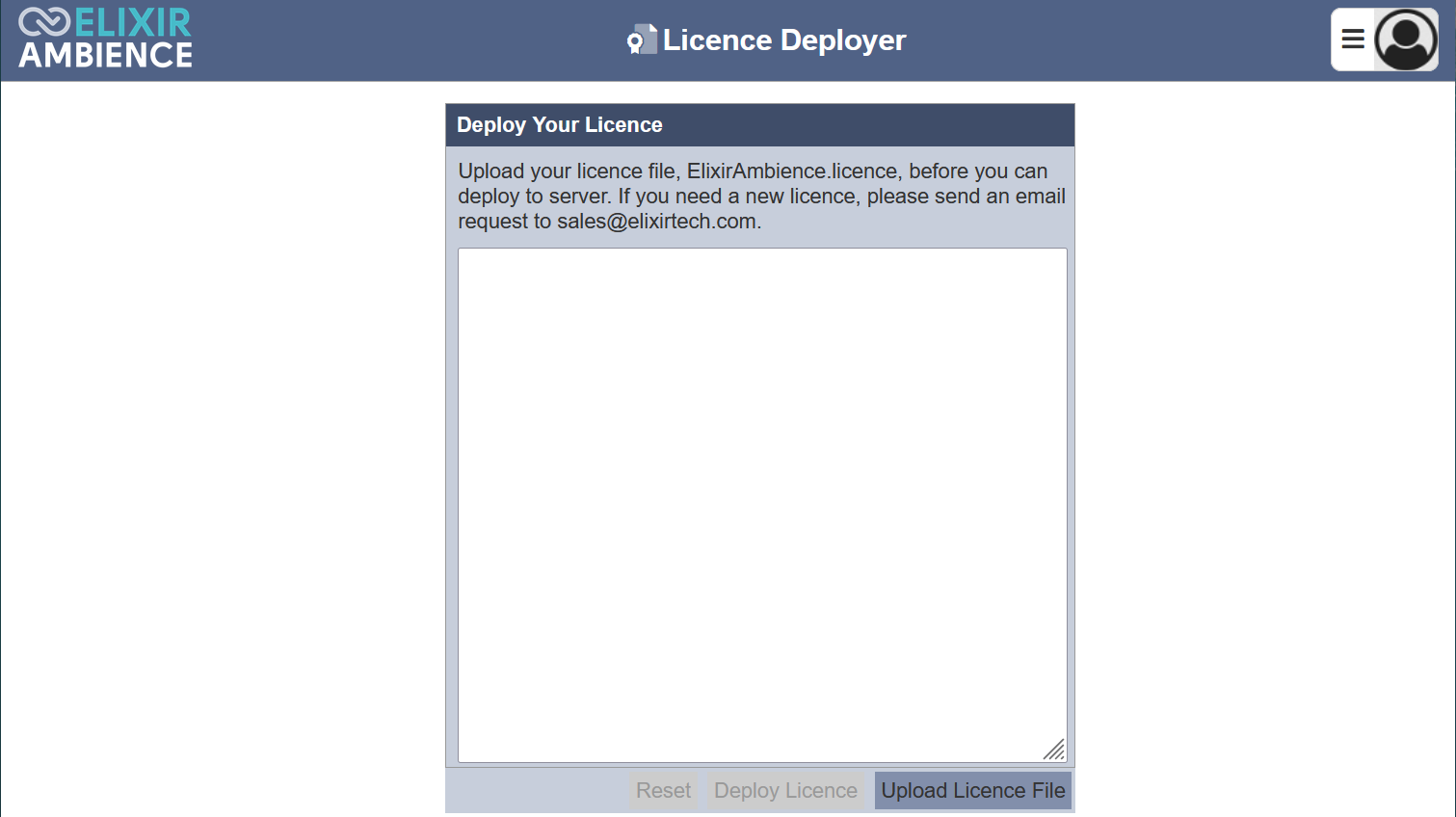Click the Upload Licence File button

[973, 790]
